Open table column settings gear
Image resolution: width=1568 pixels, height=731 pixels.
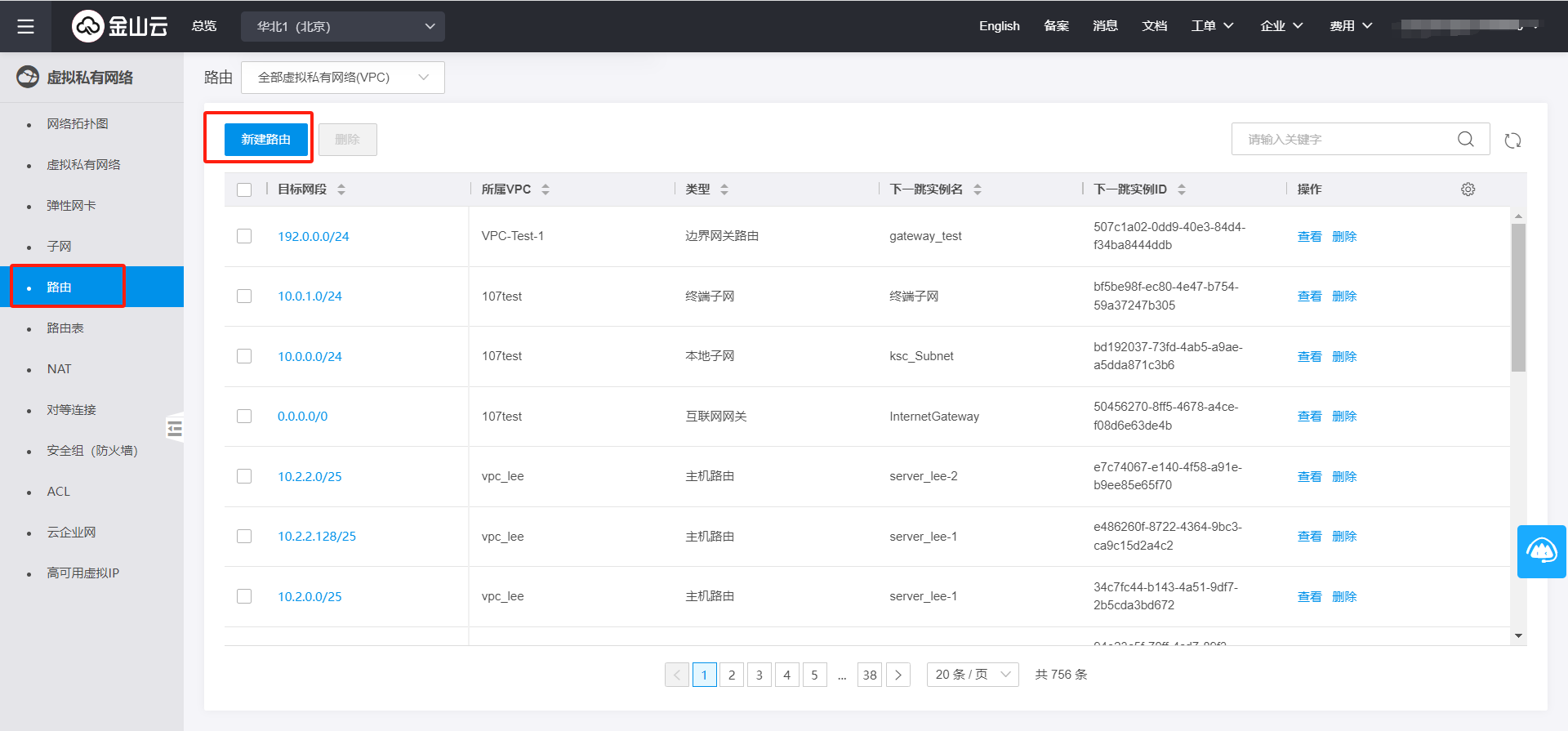coord(1468,189)
